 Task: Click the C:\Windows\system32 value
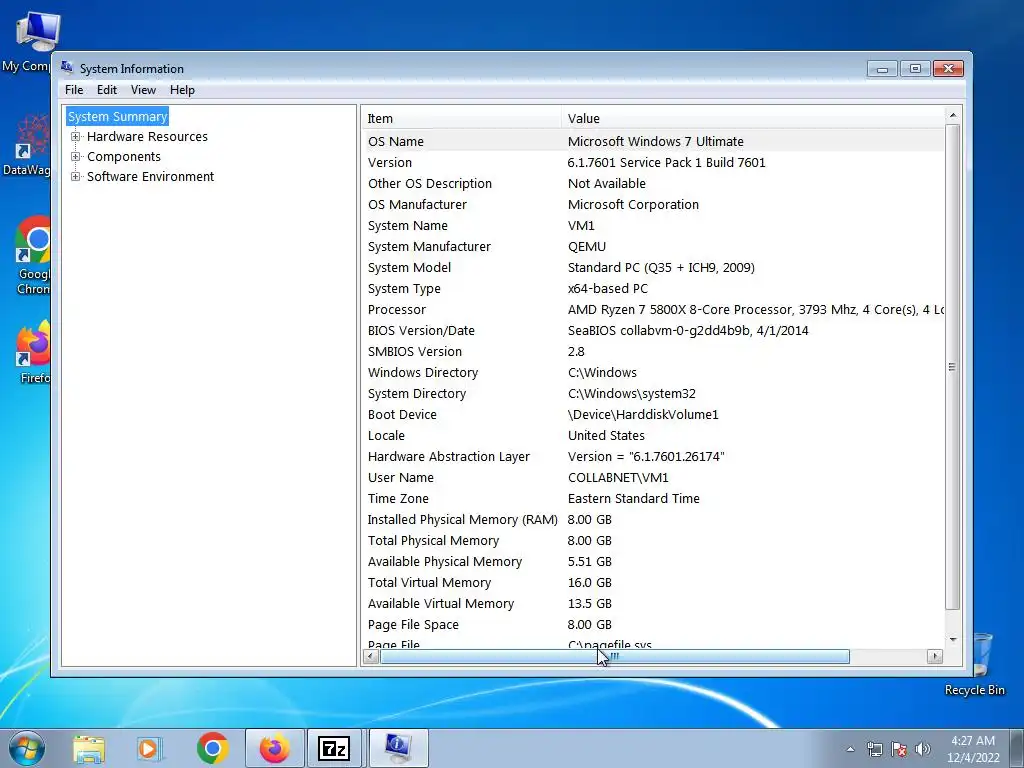(x=632, y=393)
